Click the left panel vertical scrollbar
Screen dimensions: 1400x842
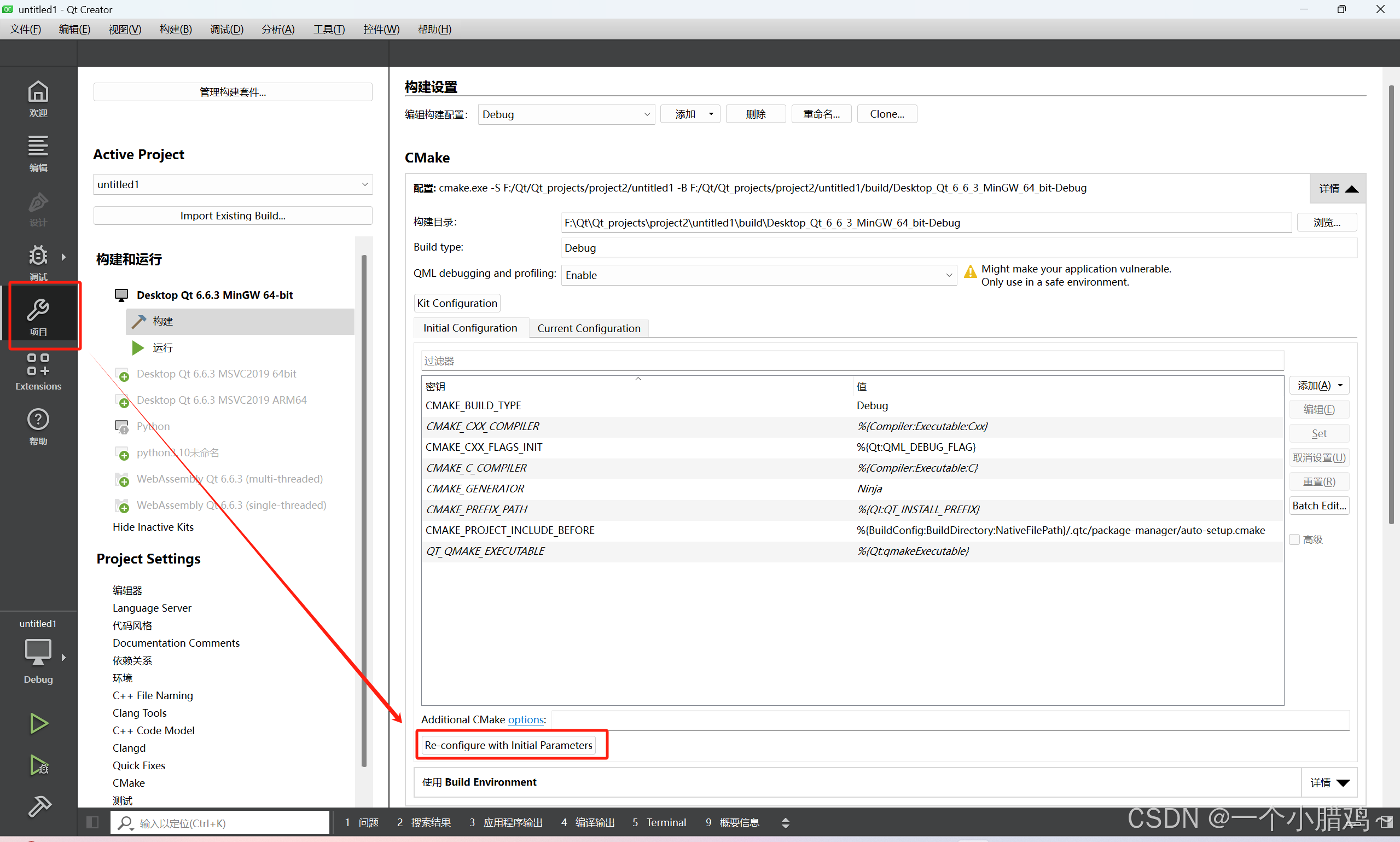coord(364,510)
